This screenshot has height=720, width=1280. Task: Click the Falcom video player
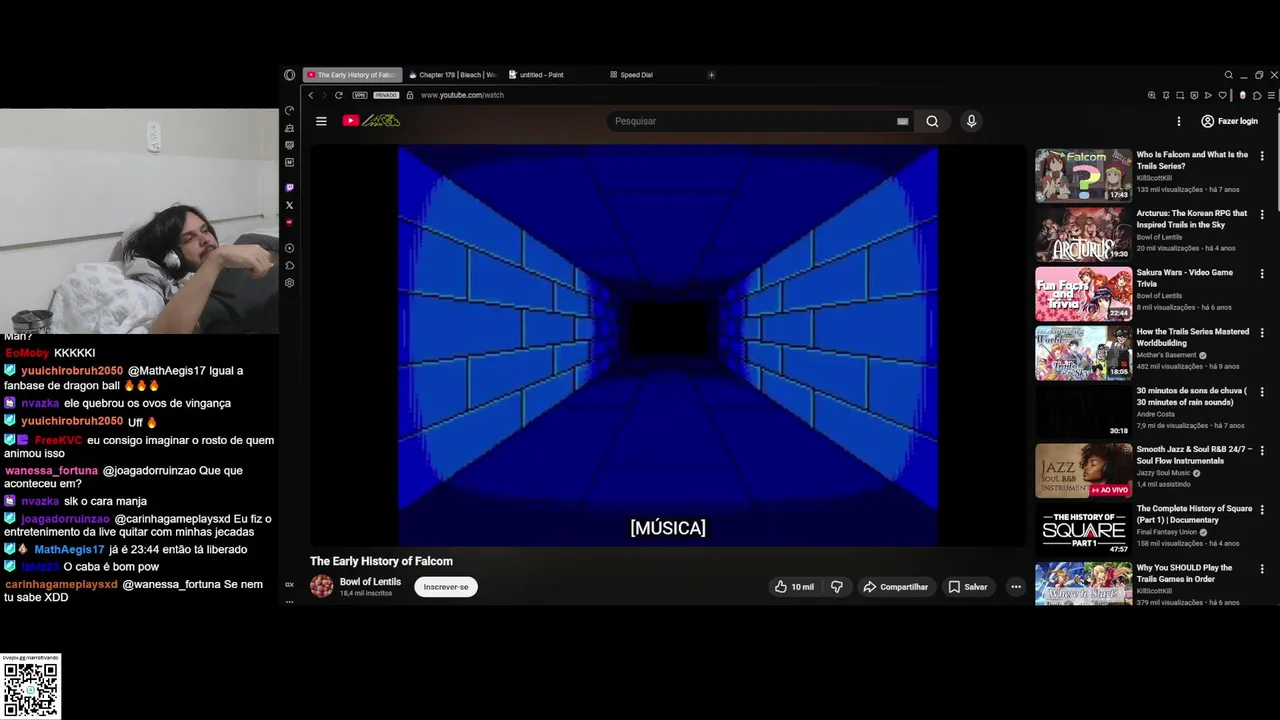click(x=668, y=346)
